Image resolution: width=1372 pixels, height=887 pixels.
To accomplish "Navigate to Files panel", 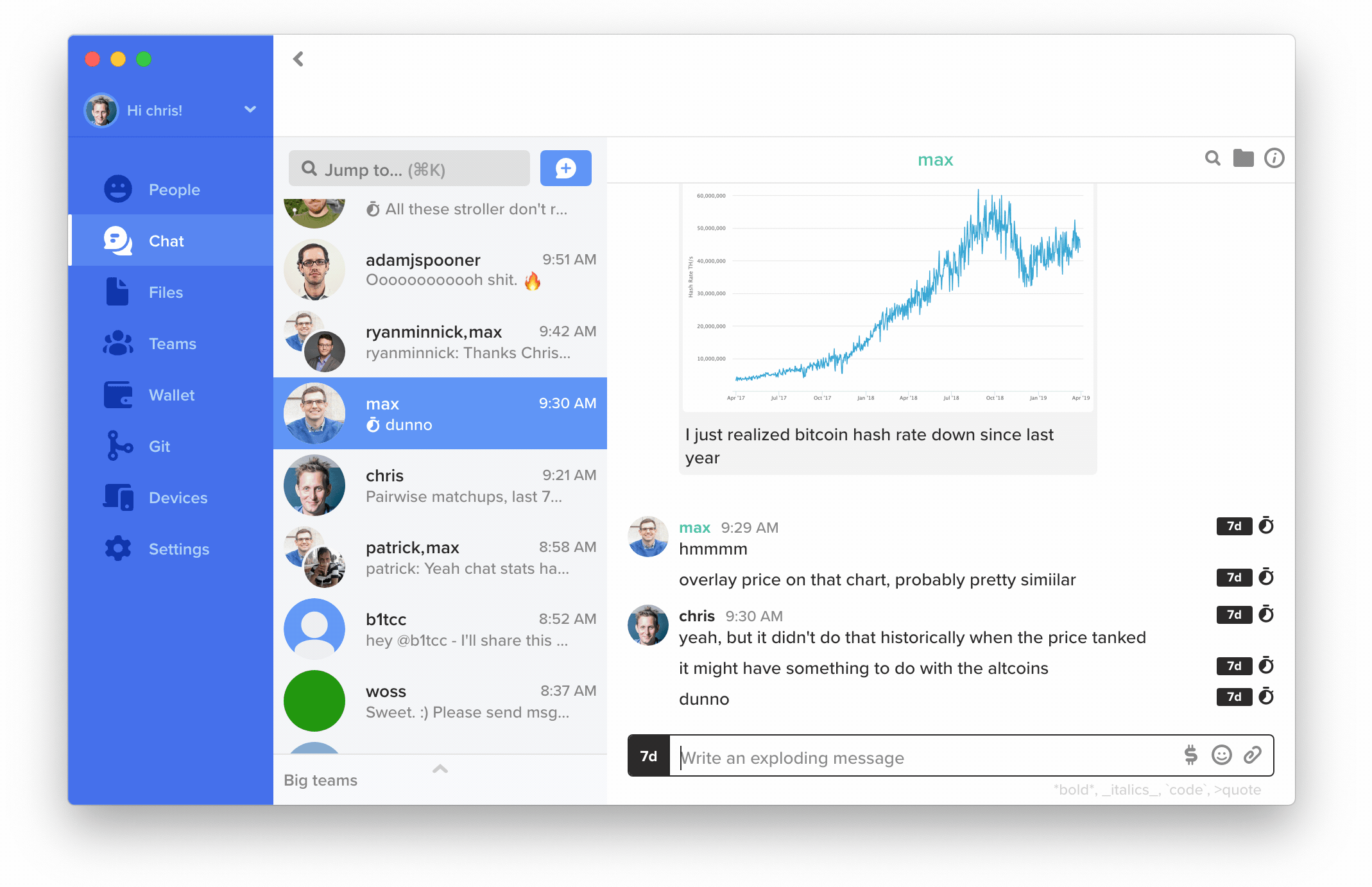I will (166, 292).
